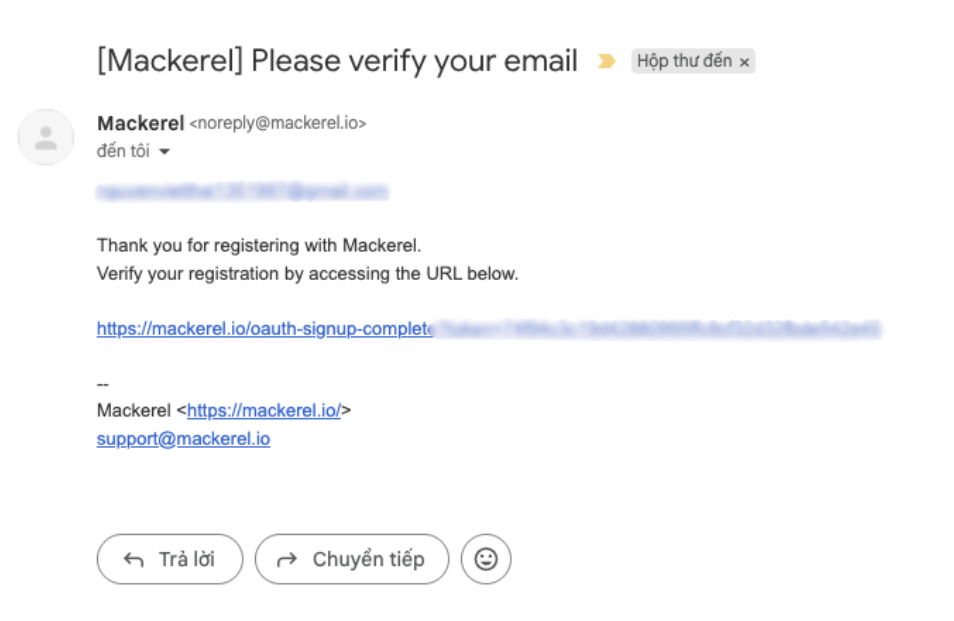Click the support@mackerel.io email link

tap(183, 439)
